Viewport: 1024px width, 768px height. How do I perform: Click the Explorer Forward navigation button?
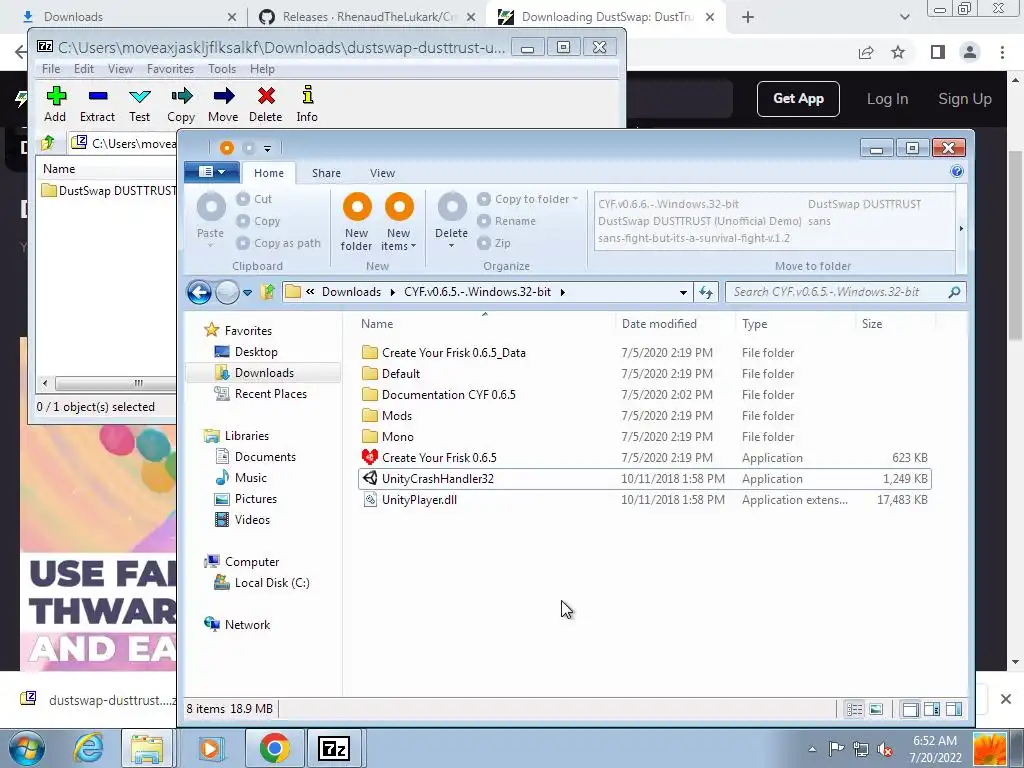click(x=227, y=292)
